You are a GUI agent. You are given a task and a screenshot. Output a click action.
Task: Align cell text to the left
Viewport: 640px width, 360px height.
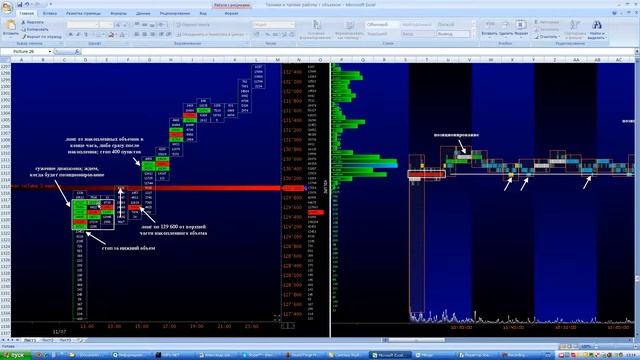137,34
